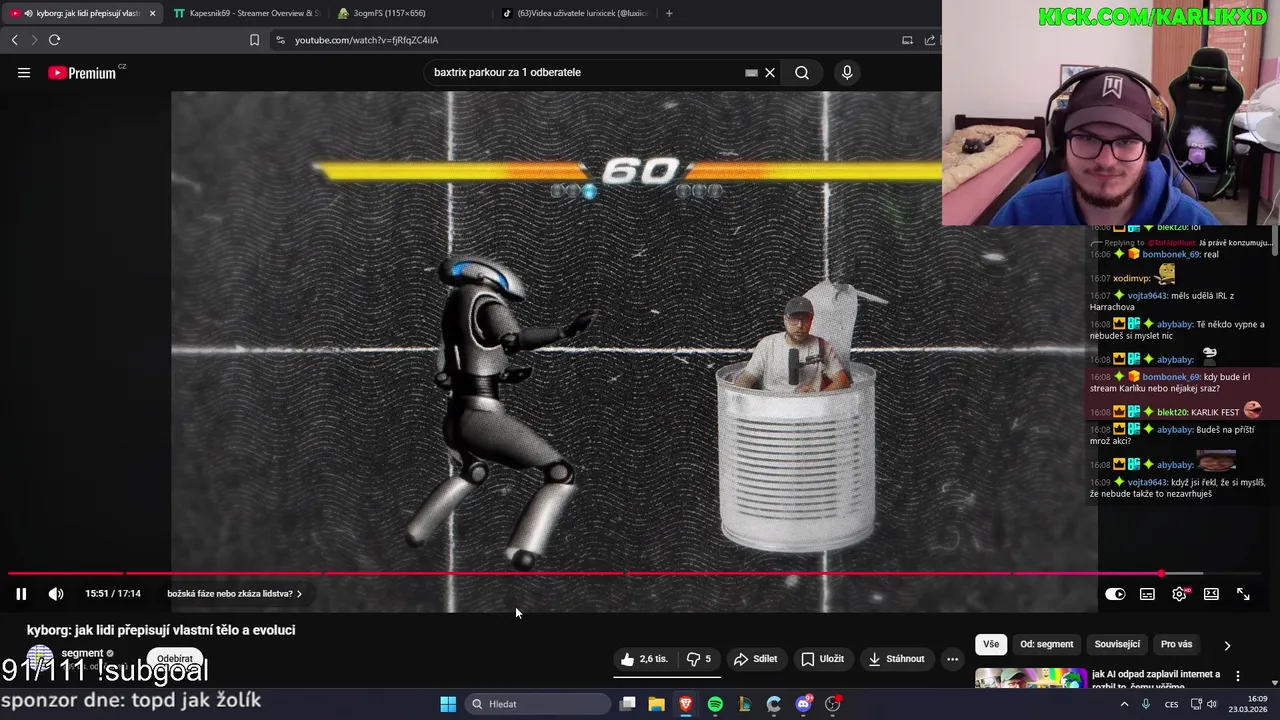Open Brave browser from the taskbar
Image resolution: width=1280 pixels, height=720 pixels.
pos(686,704)
